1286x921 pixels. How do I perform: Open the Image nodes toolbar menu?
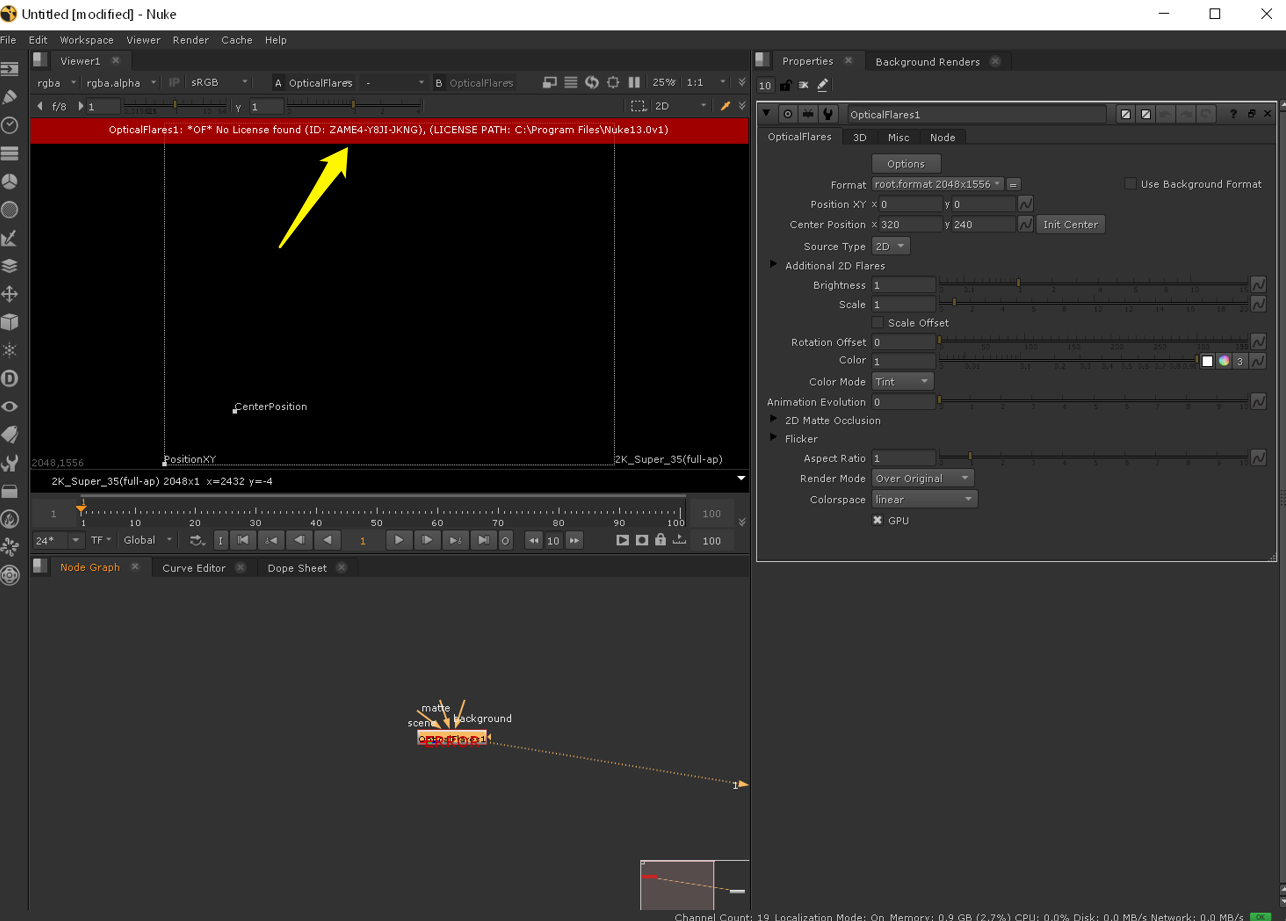[10, 69]
